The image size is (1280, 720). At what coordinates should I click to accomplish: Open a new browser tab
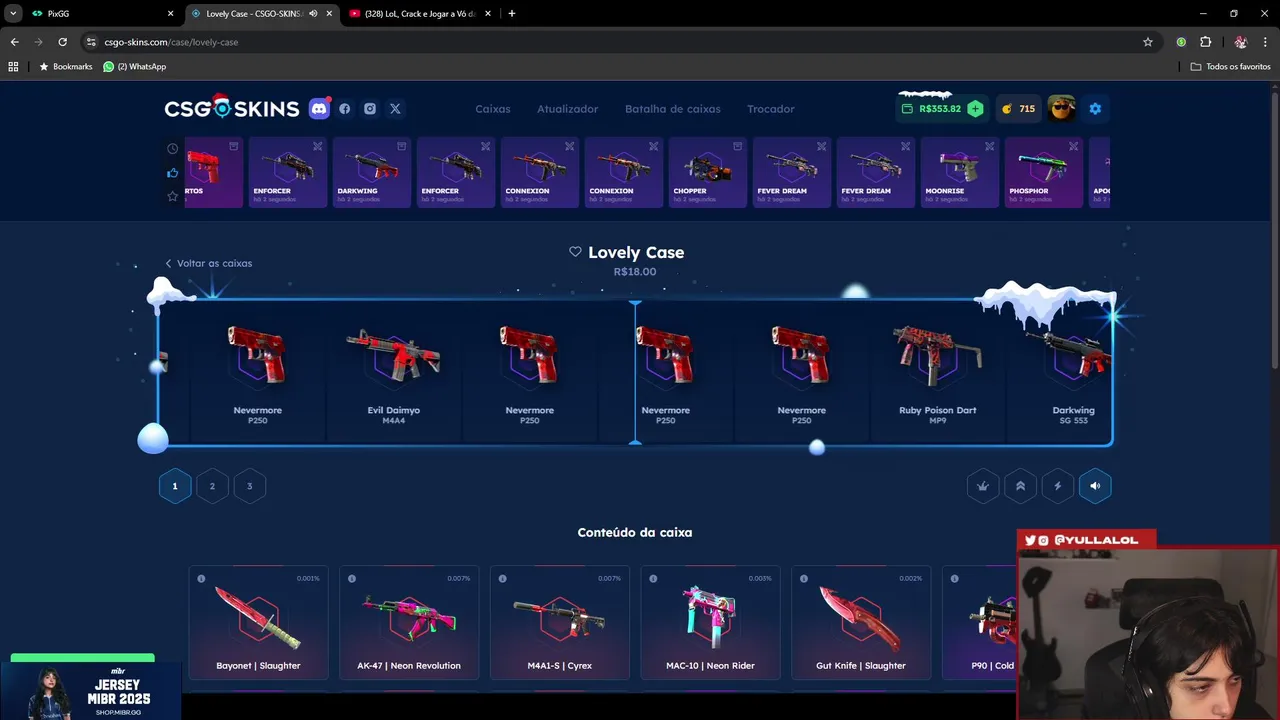pyautogui.click(x=512, y=14)
